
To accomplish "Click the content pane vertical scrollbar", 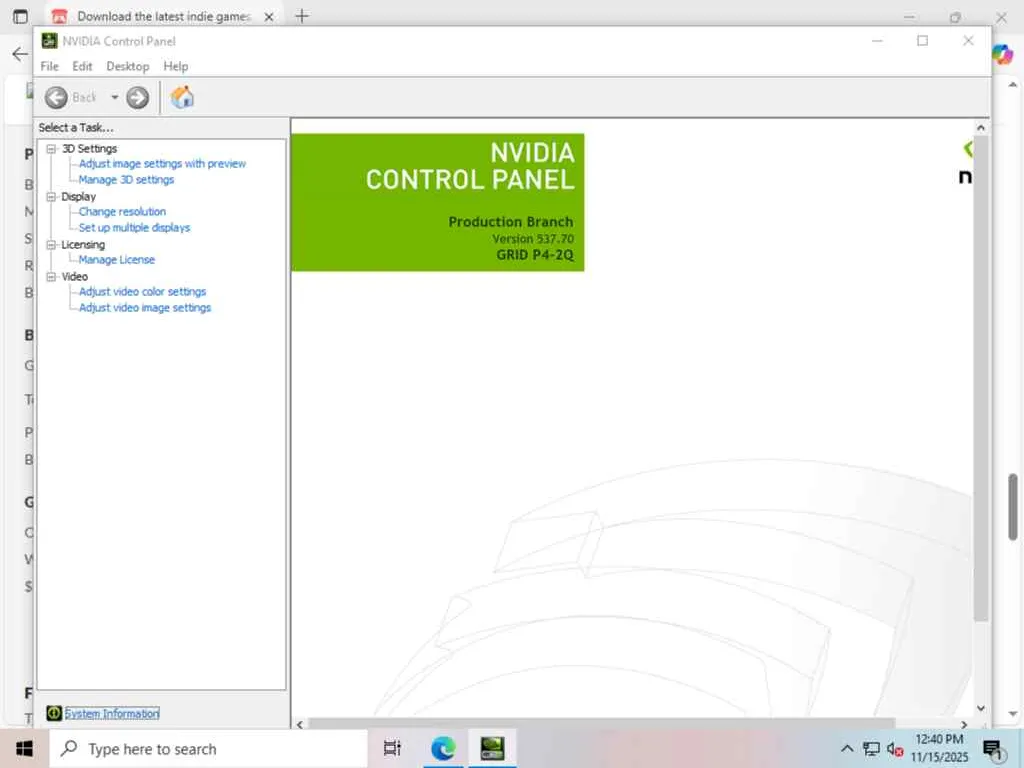I will [980, 377].
